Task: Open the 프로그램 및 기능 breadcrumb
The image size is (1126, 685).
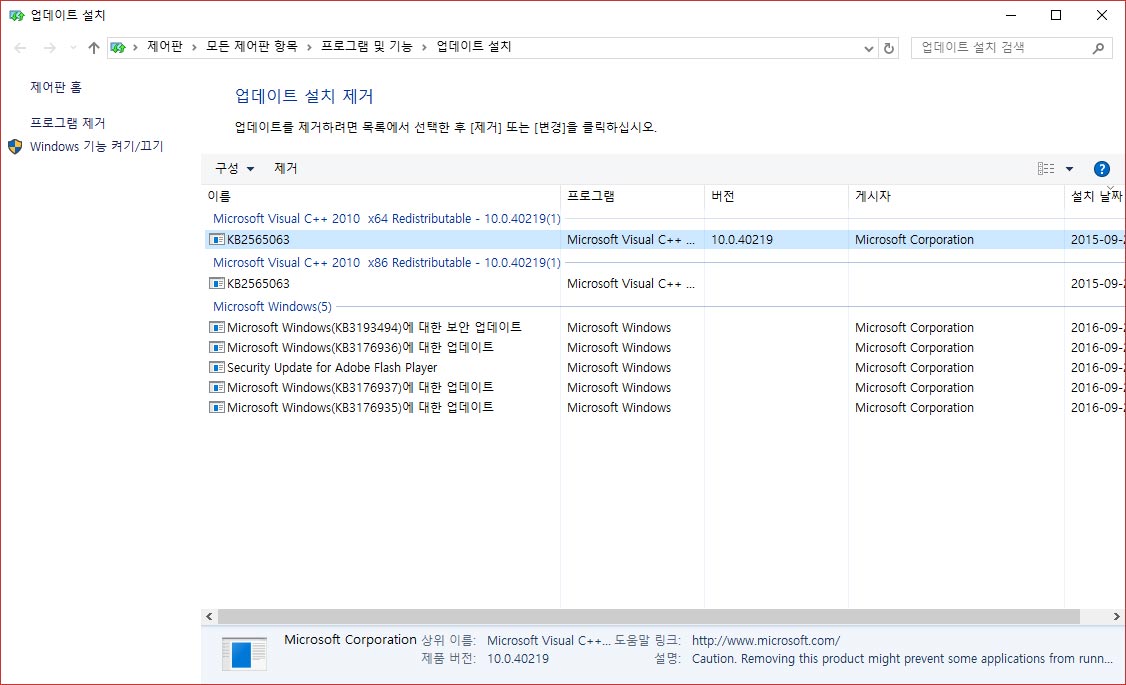Action: point(366,47)
